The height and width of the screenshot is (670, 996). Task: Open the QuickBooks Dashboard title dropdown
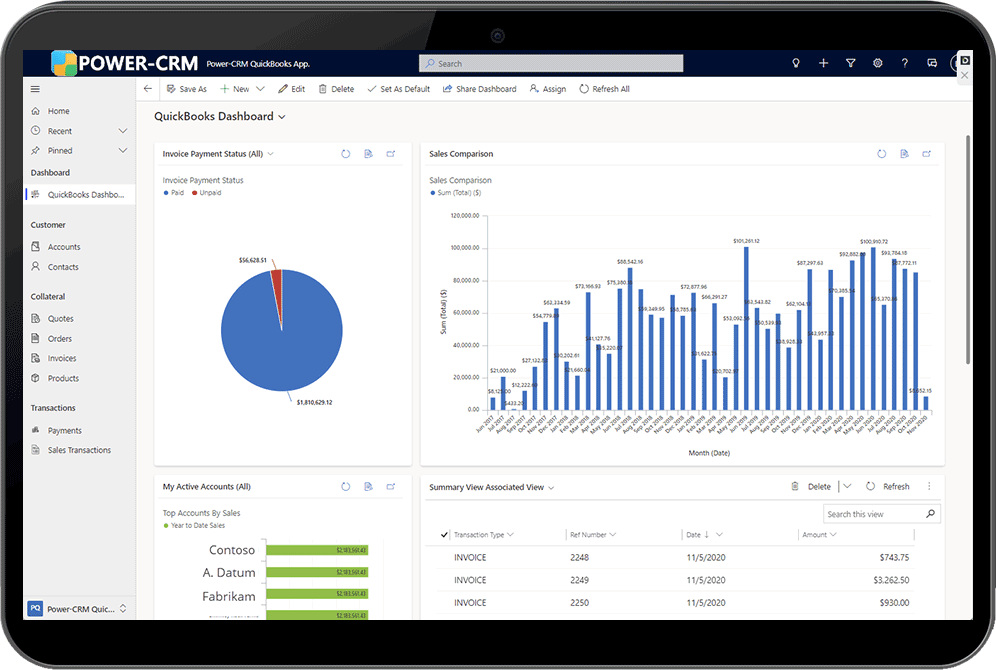click(281, 117)
